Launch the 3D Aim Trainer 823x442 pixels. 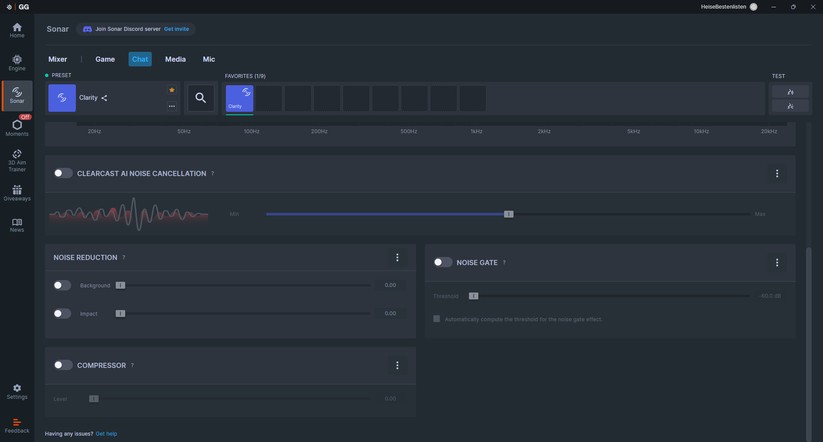(17, 160)
